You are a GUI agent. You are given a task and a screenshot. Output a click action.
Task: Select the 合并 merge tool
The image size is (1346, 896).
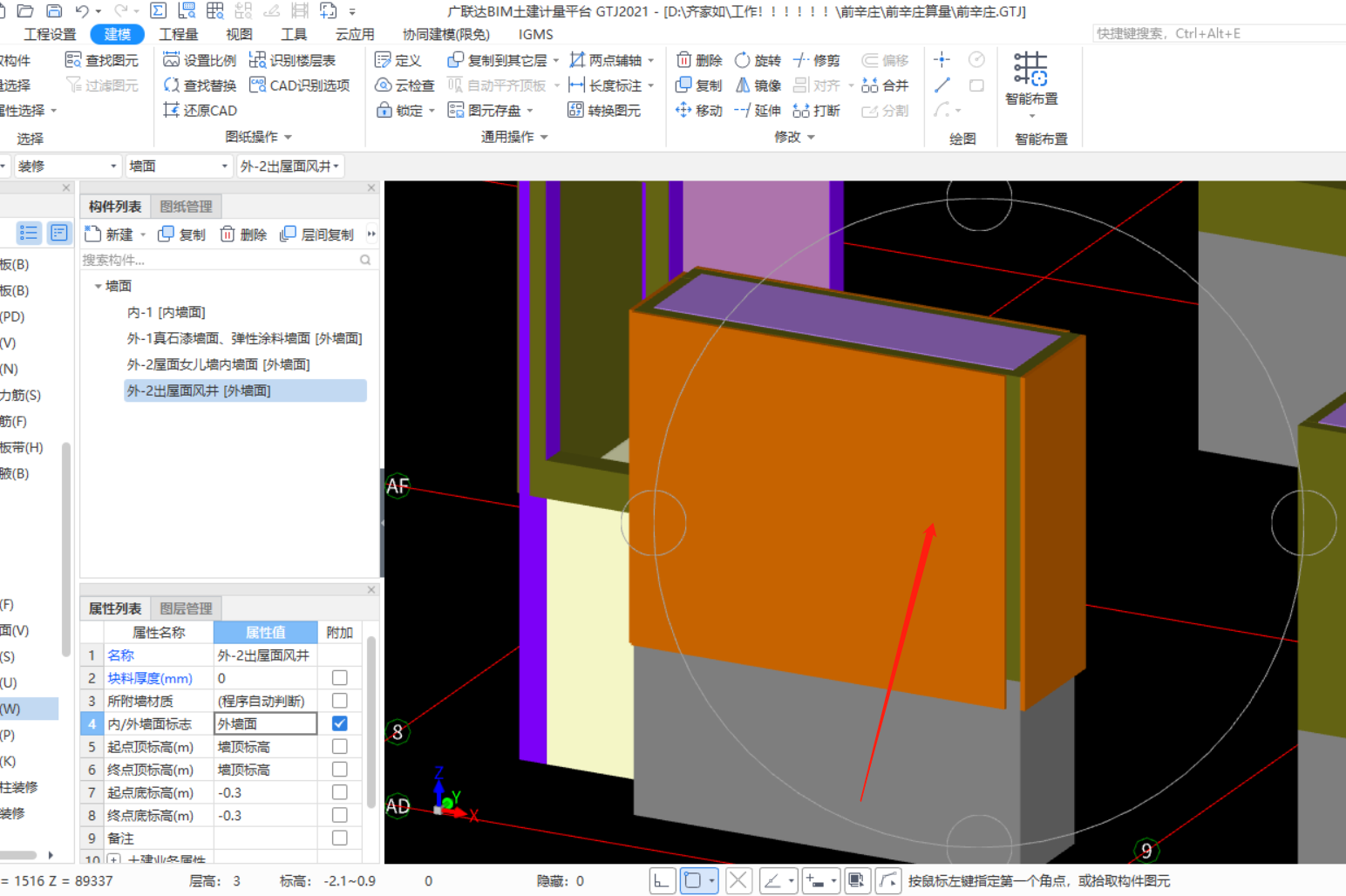pyautogui.click(x=885, y=85)
